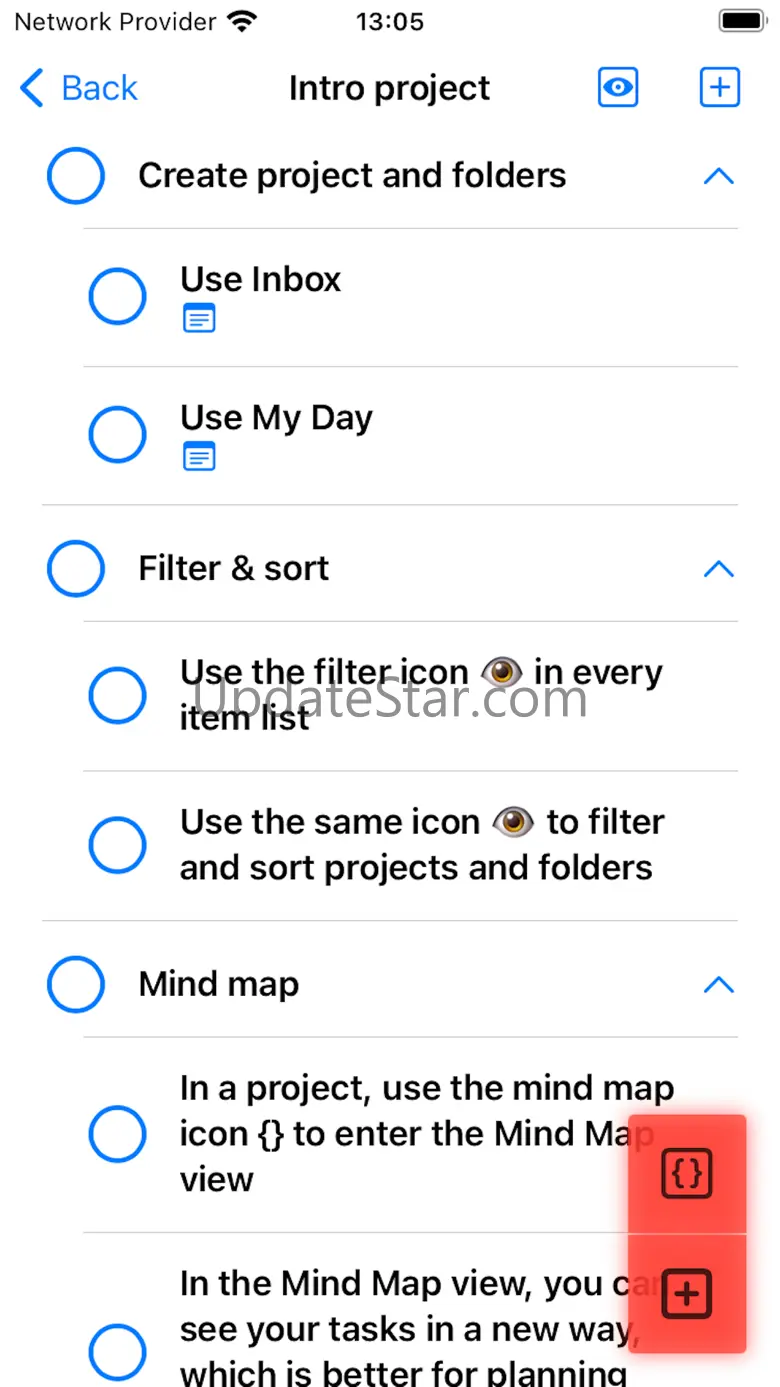Go Back to the previous screen
This screenshot has height=1387, width=780.
[x=79, y=88]
